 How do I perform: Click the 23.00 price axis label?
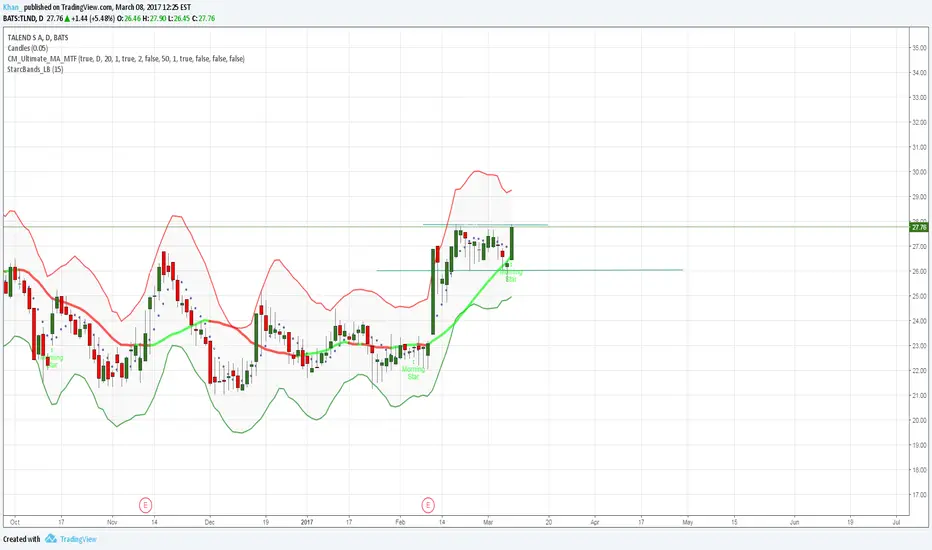click(919, 345)
